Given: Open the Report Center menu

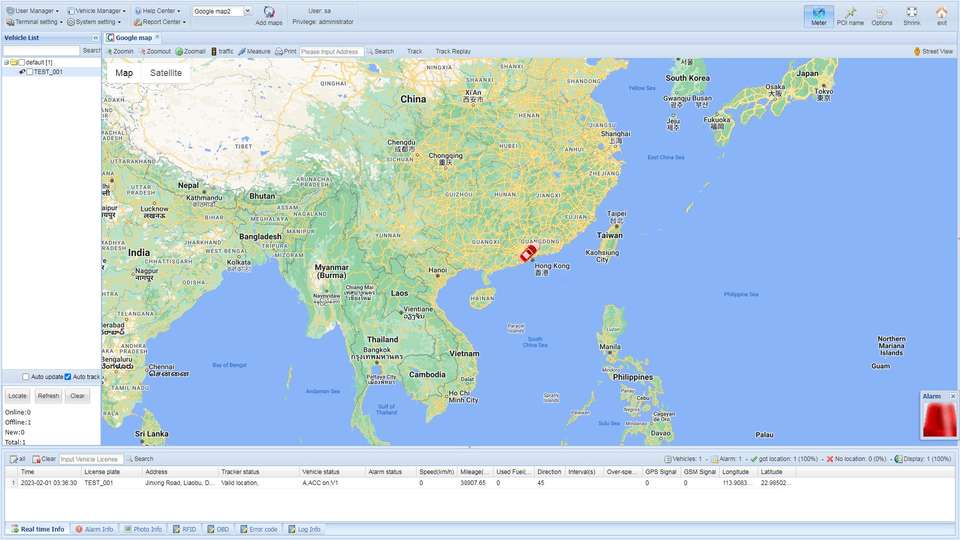Looking at the screenshot, I should pyautogui.click(x=159, y=21).
